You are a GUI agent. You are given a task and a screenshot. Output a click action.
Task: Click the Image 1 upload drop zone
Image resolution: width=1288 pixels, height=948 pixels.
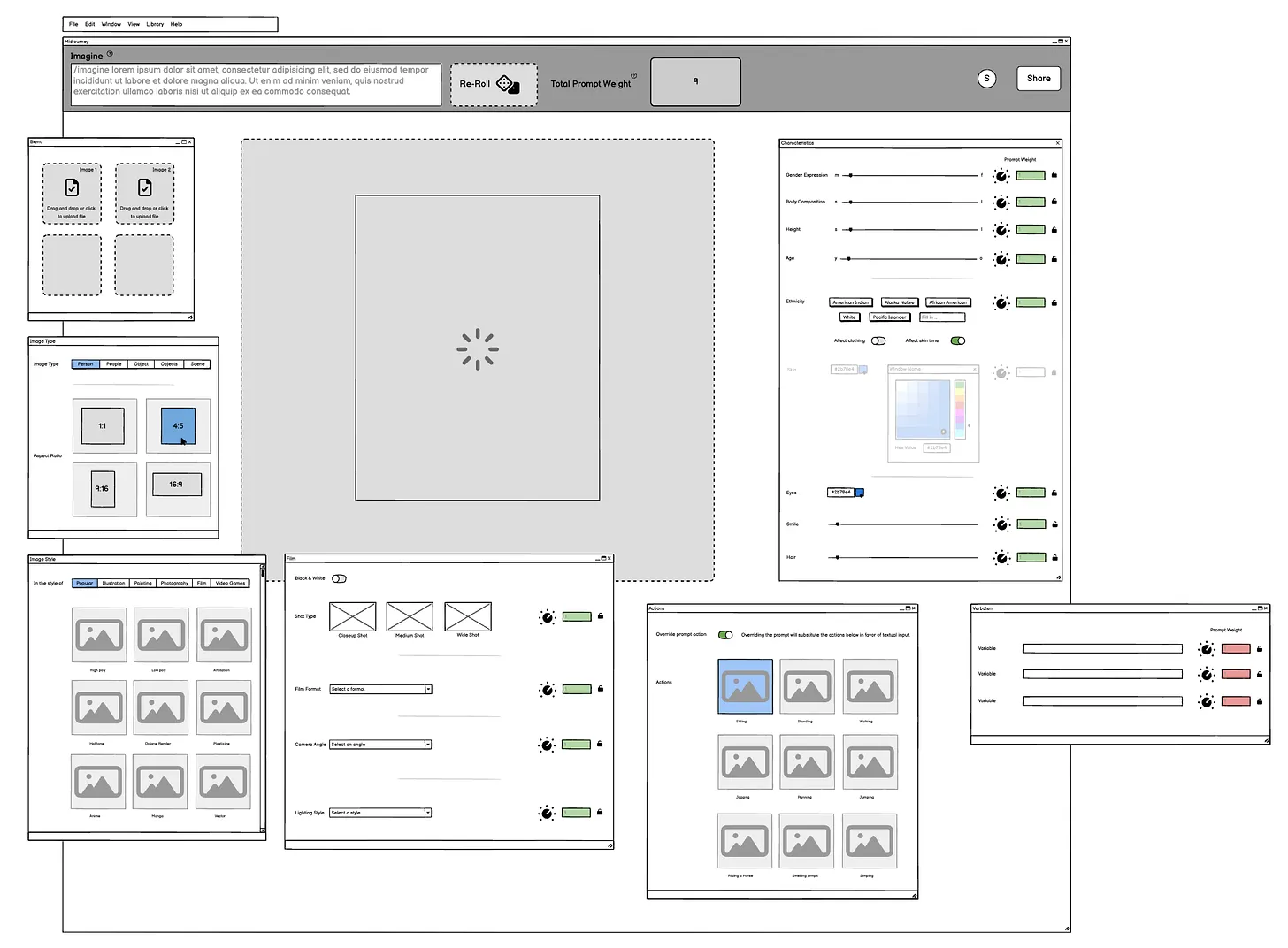click(x=72, y=194)
